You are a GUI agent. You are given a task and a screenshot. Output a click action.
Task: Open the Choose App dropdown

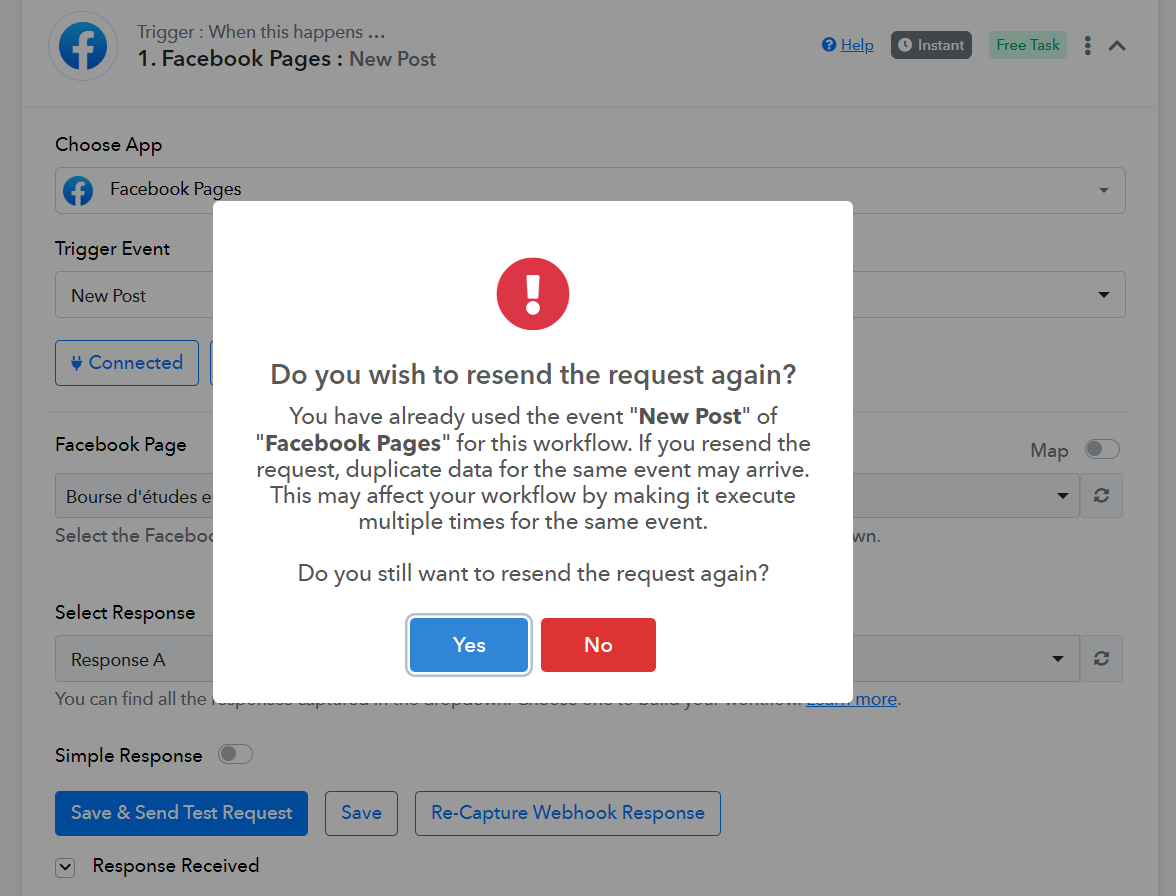(x=1103, y=190)
